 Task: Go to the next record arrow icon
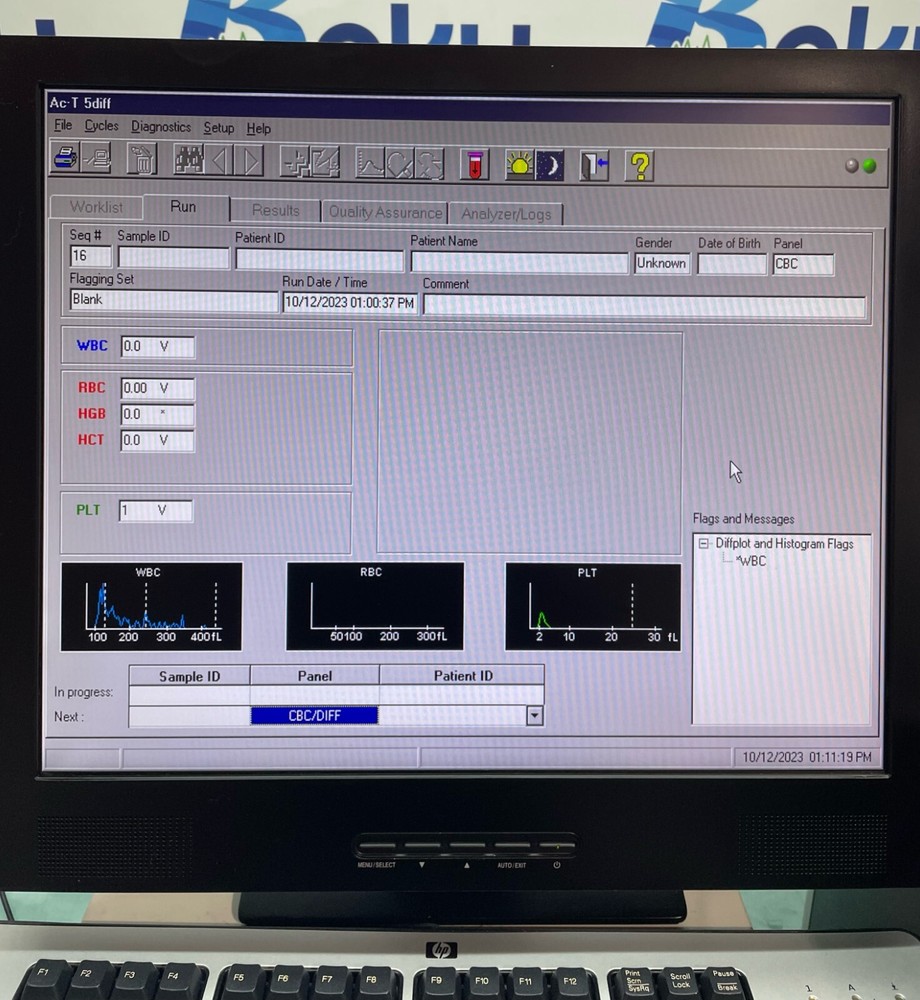pyautogui.click(x=251, y=160)
